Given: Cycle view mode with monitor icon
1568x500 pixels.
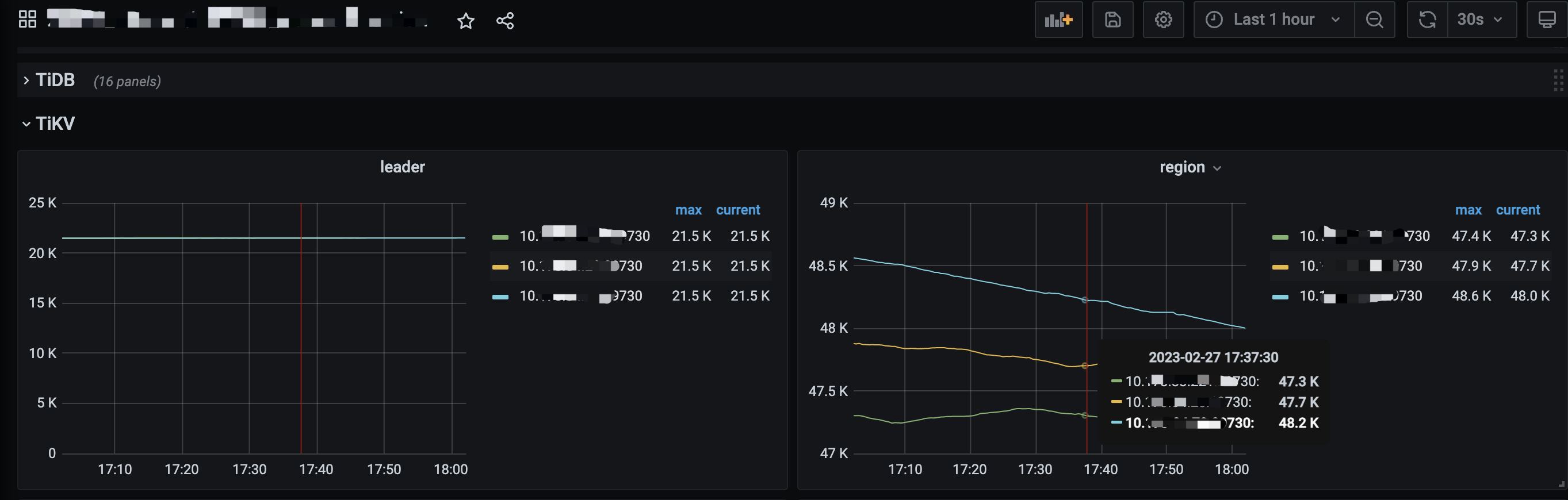Looking at the screenshot, I should pos(1547,20).
